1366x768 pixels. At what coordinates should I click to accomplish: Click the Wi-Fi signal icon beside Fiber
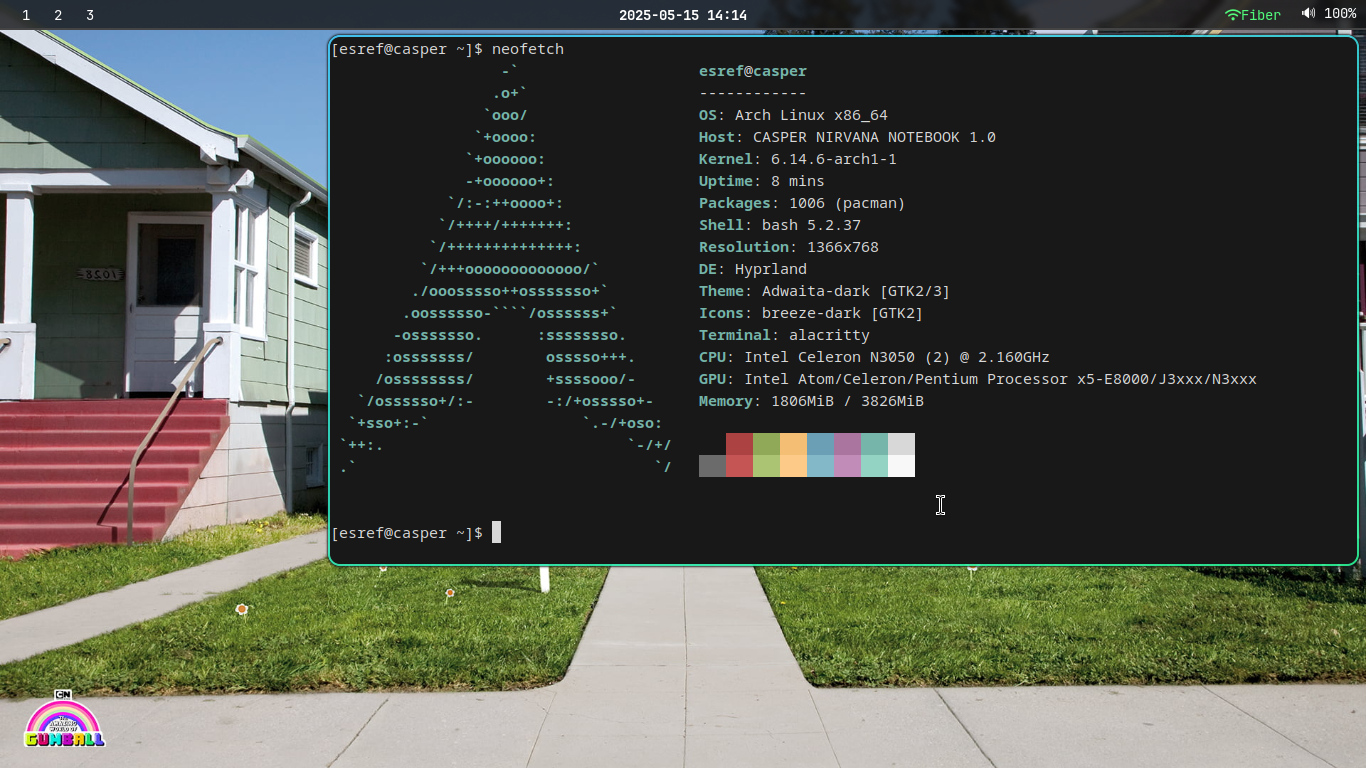click(1233, 15)
